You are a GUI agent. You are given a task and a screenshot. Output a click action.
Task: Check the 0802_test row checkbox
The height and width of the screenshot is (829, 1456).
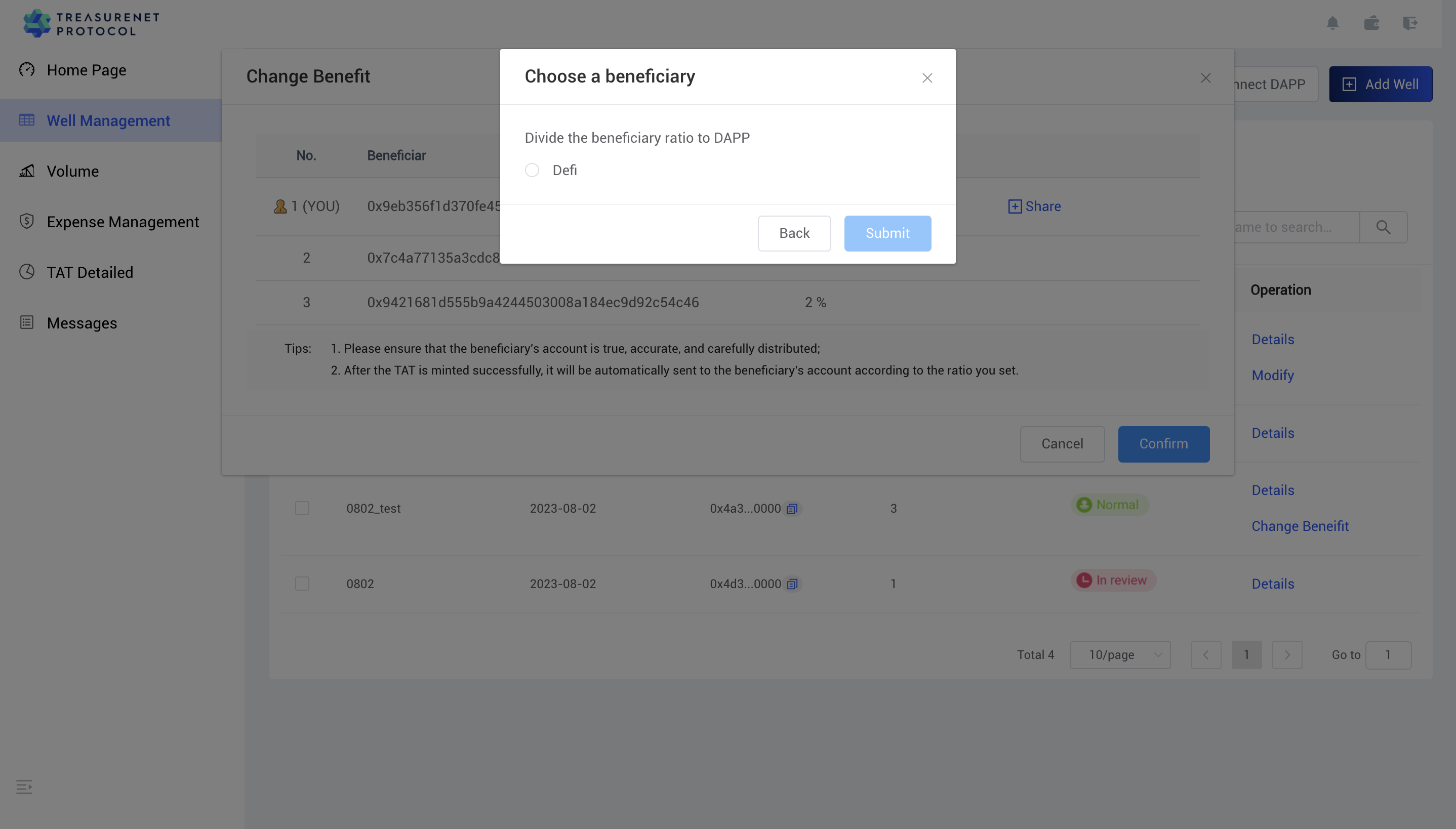pyautogui.click(x=302, y=509)
